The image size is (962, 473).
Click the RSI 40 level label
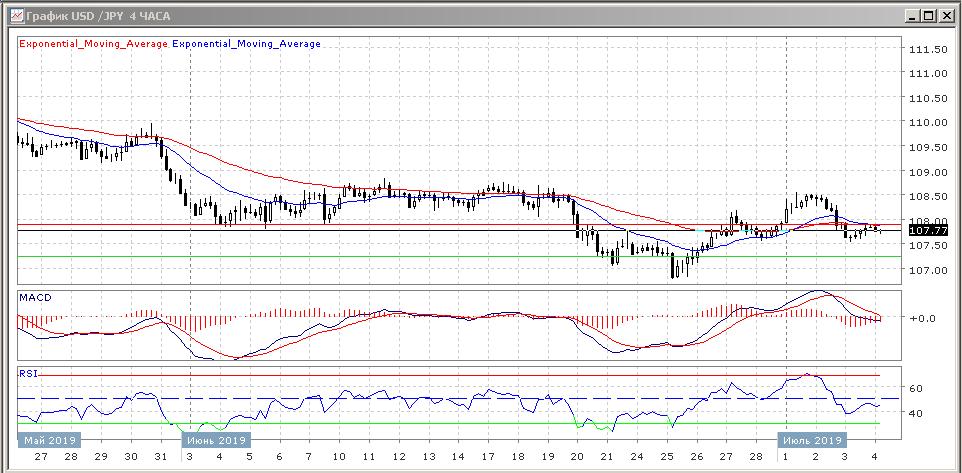coord(917,413)
